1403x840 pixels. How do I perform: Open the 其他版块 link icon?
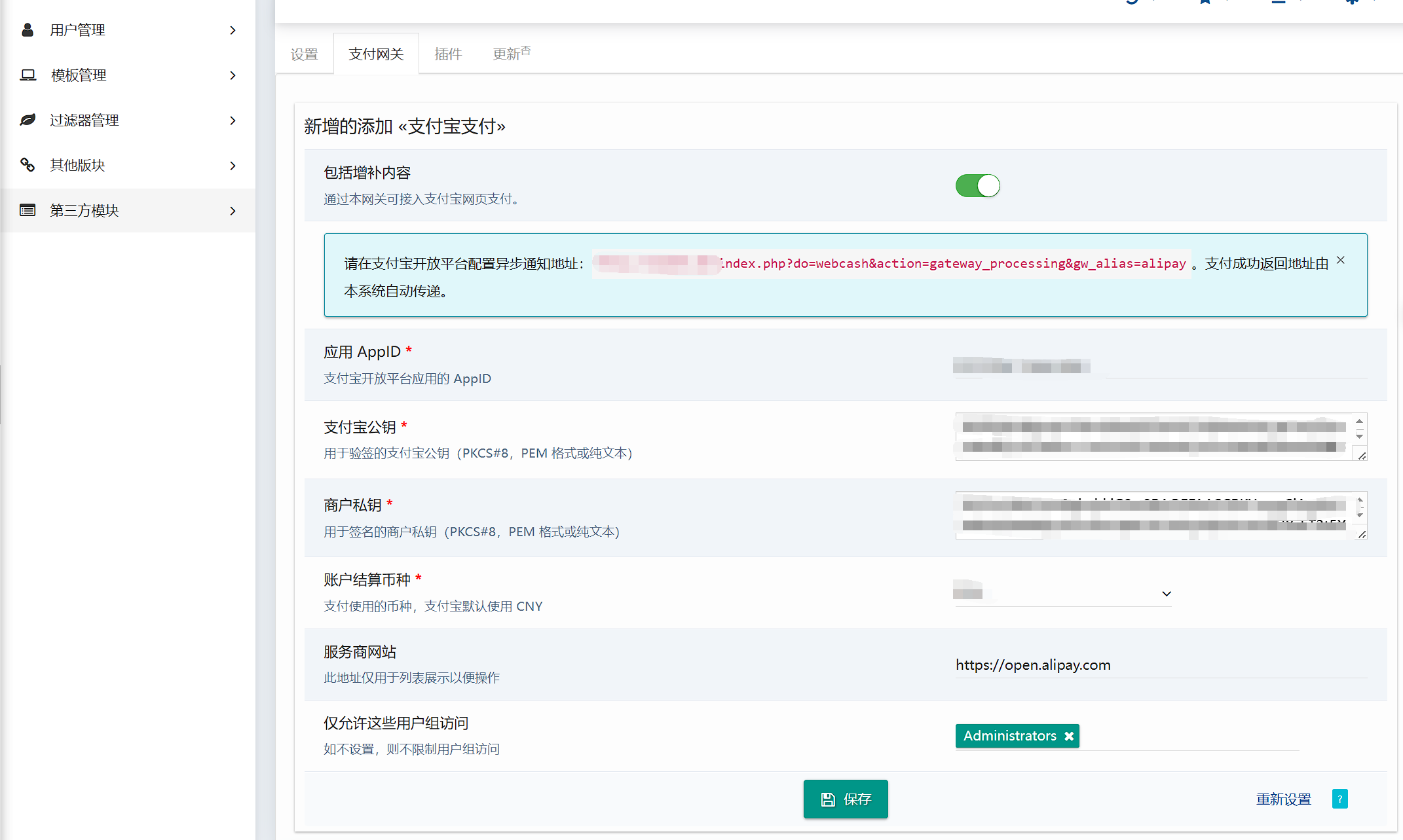coord(28,165)
